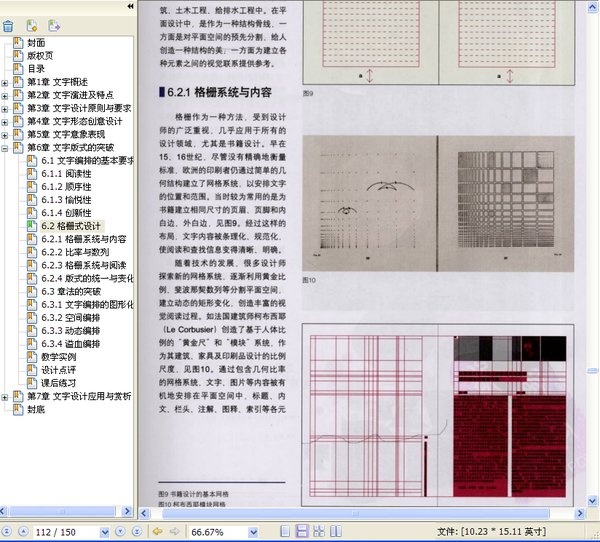The width and height of the screenshot is (600, 542).
Task: Click document horizontal scrollbar left arrow
Action: coord(144,513)
